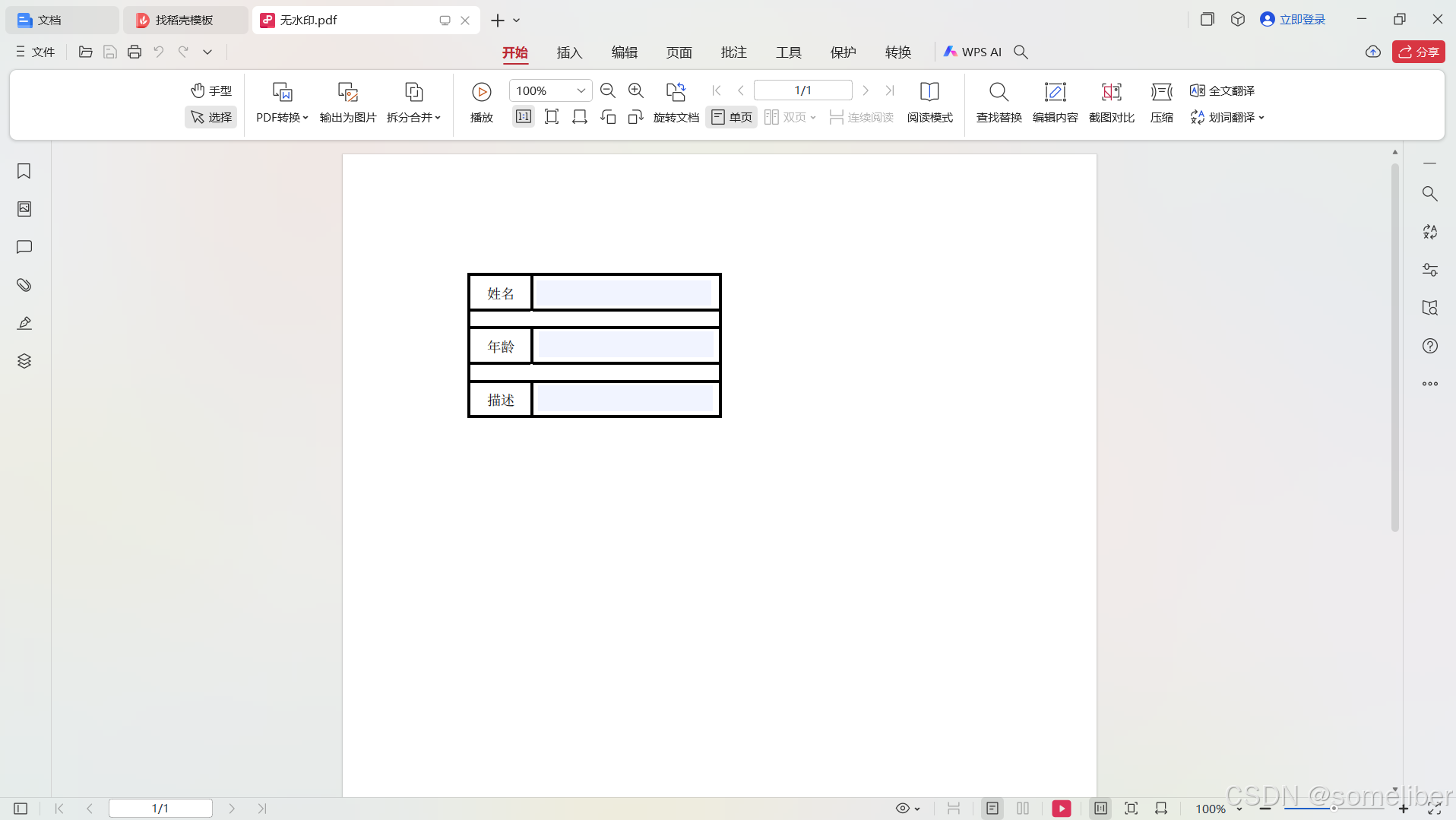Click the 描述 form input field
The image size is (1456, 820).
coord(626,398)
